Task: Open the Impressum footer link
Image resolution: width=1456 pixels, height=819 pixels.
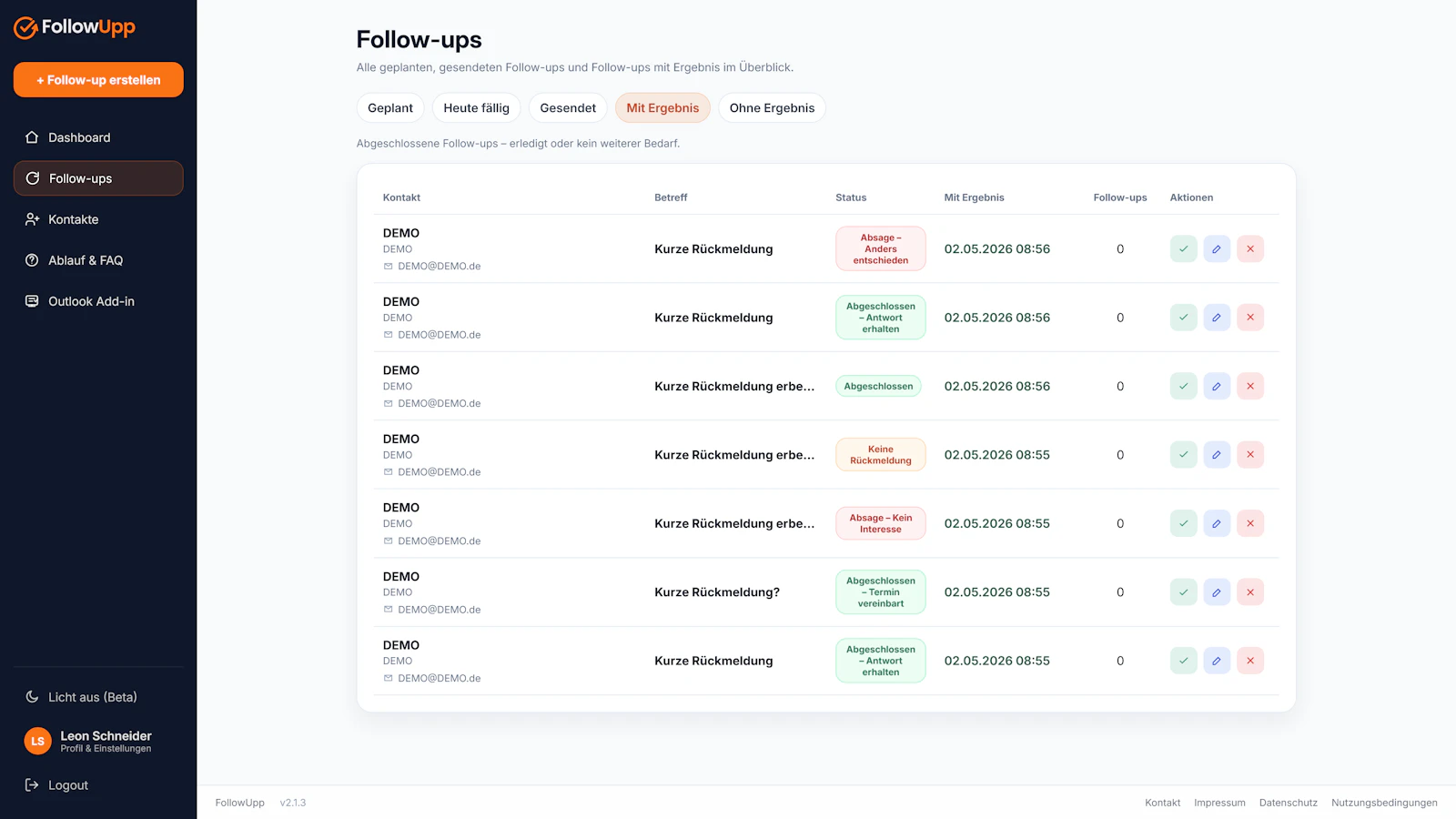Action: (1219, 803)
